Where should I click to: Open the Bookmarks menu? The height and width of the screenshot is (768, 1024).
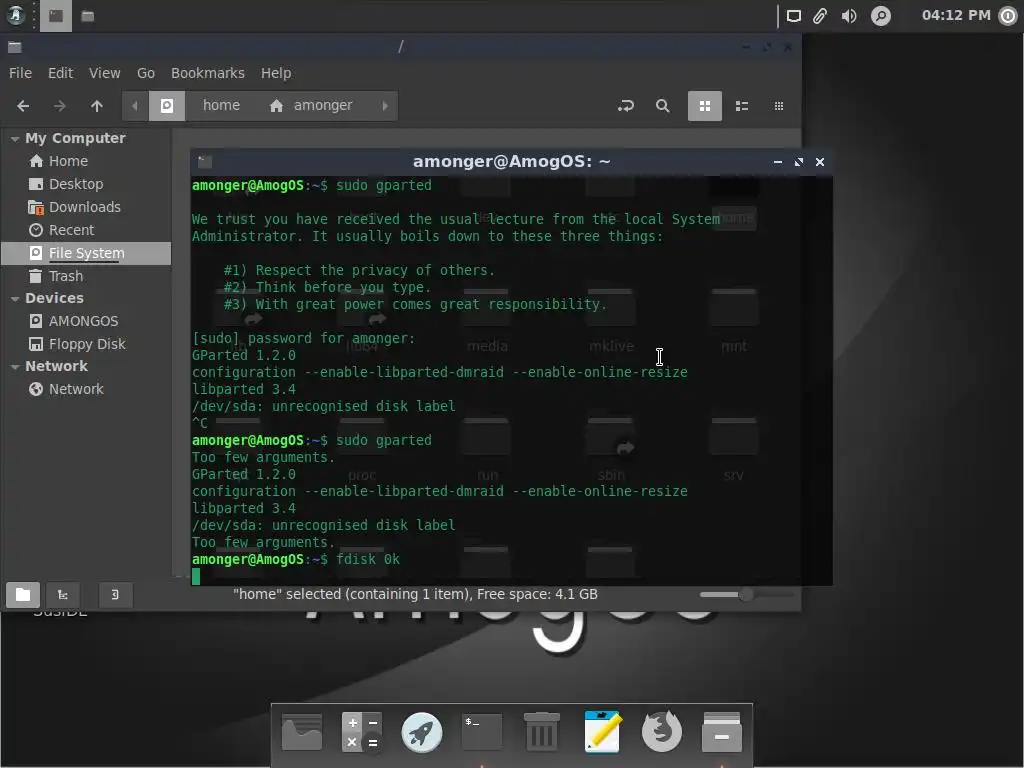[x=208, y=73]
